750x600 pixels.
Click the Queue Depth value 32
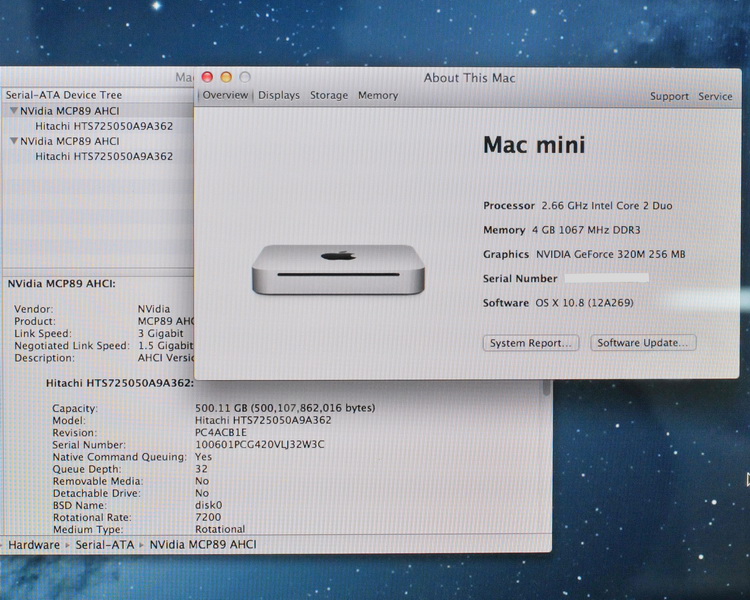click(201, 469)
